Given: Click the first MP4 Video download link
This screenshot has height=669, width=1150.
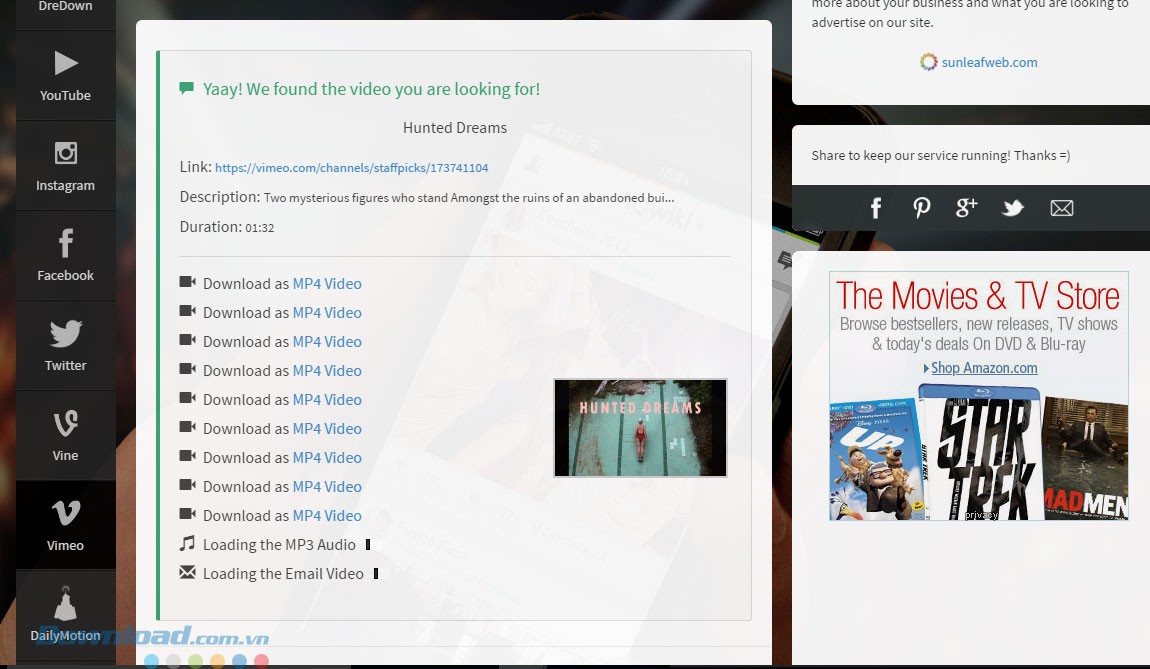Looking at the screenshot, I should 327,284.
